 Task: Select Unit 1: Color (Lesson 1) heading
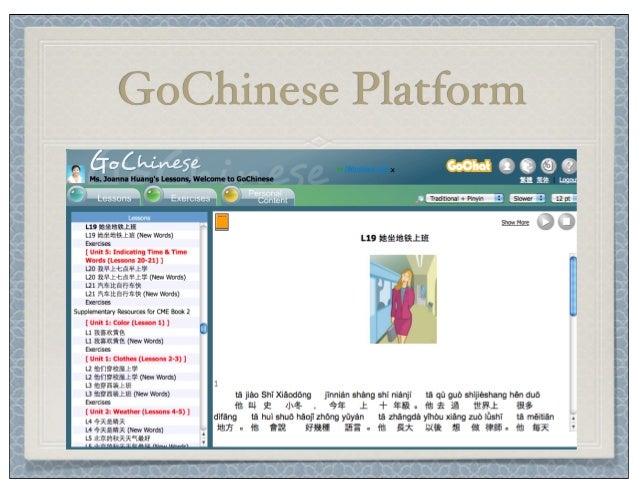point(127,323)
